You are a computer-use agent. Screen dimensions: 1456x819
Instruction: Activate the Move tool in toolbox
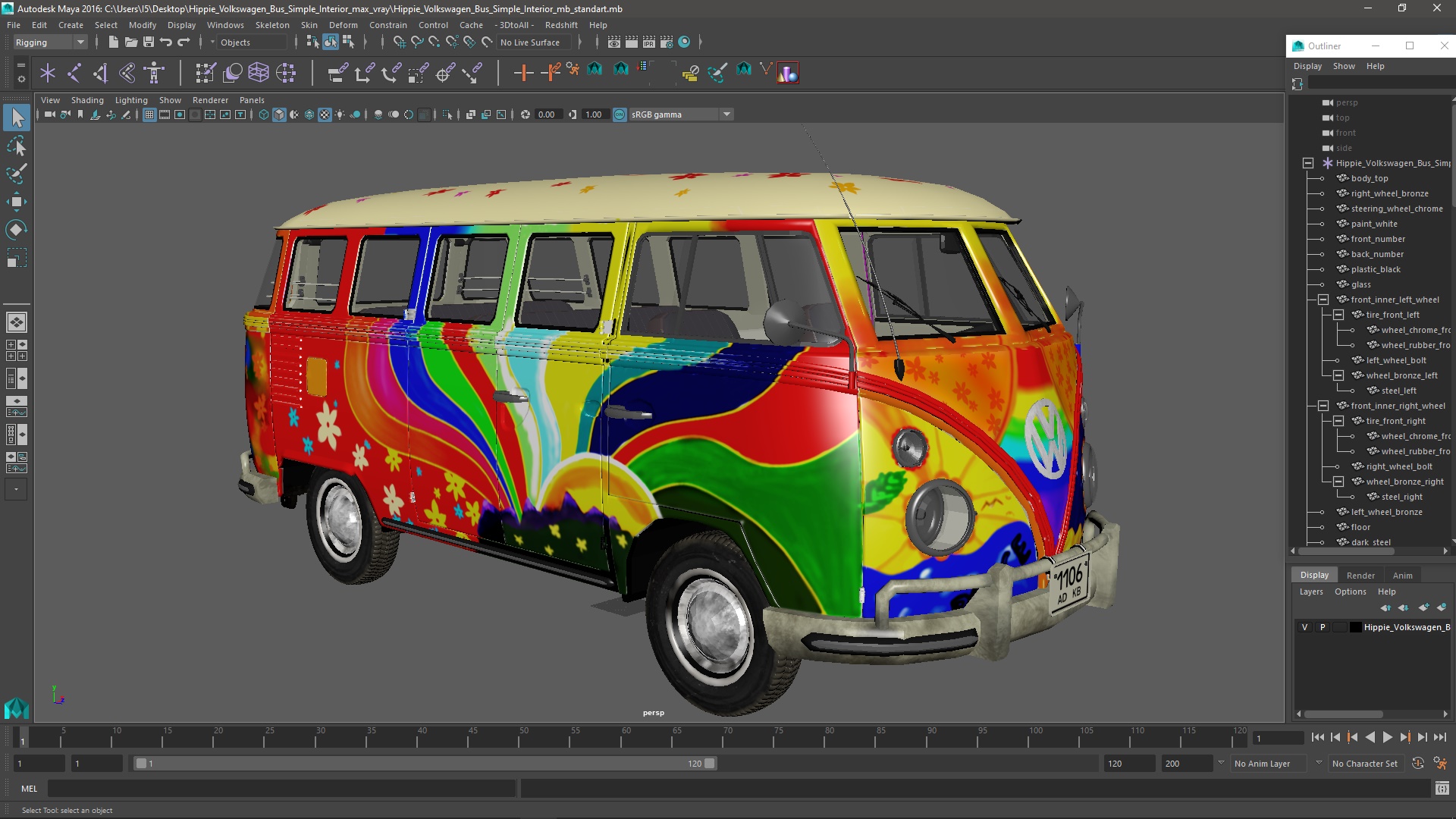[17, 202]
